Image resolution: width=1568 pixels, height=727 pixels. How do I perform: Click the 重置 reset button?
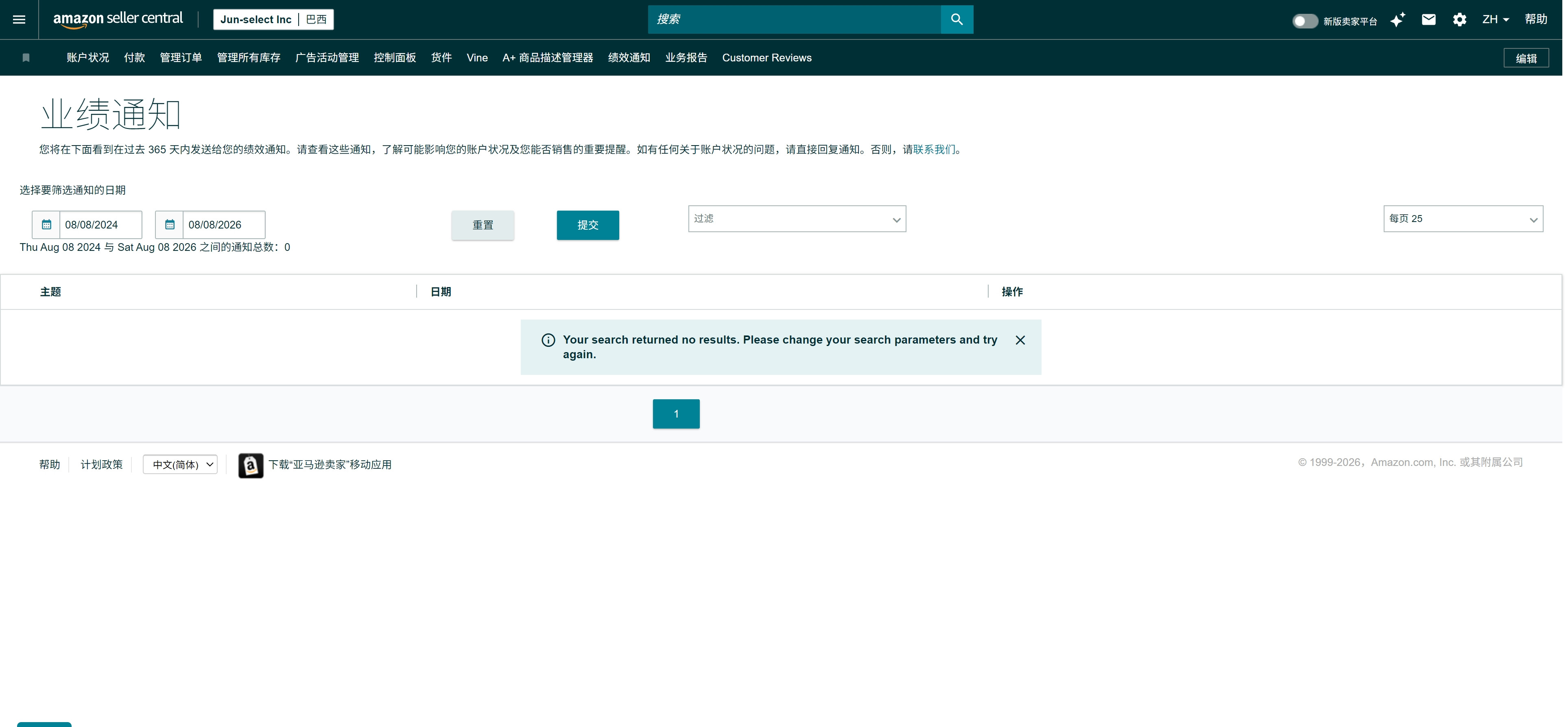pos(483,225)
